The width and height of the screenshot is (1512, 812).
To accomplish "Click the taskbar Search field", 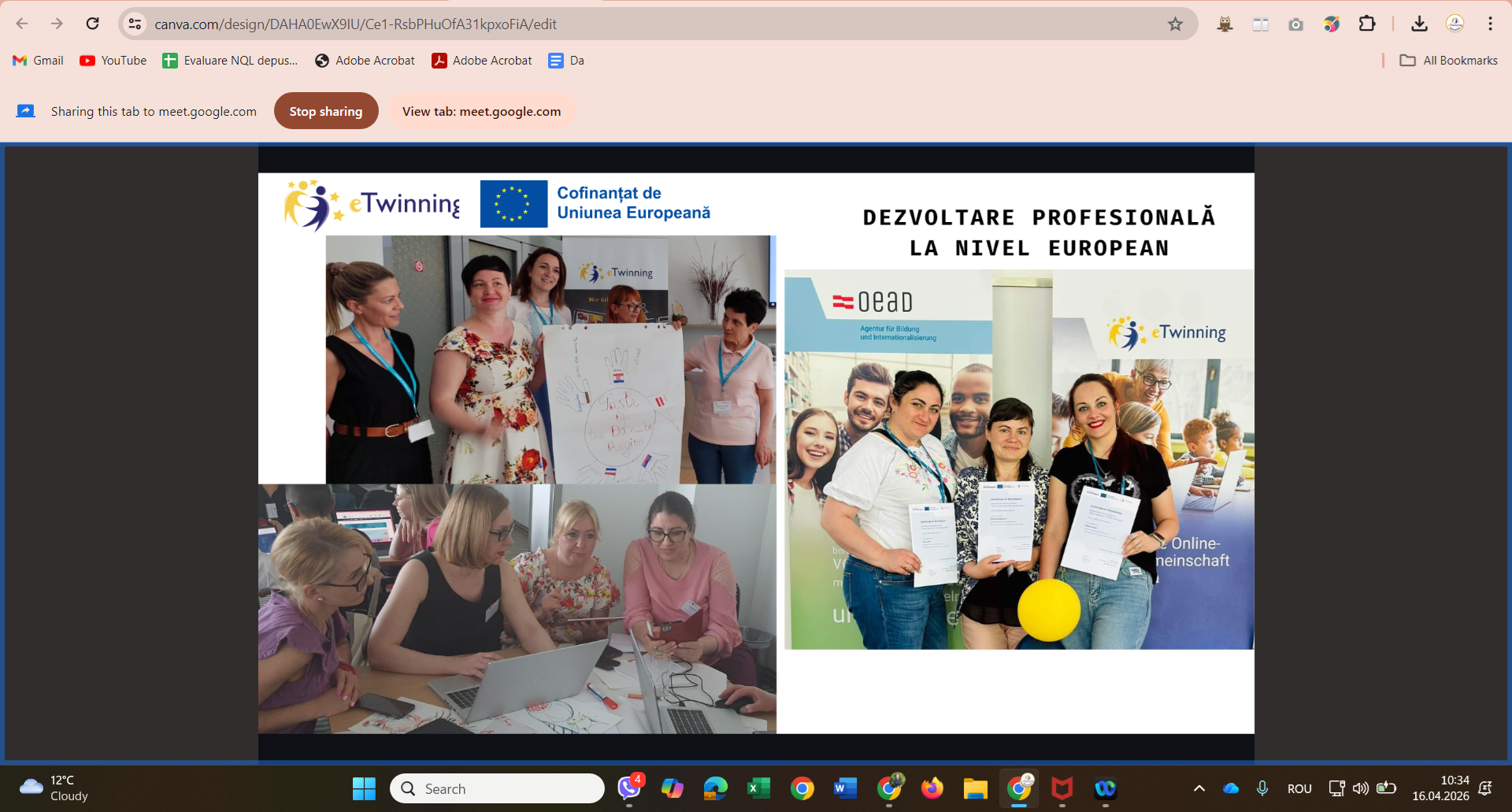I will click(497, 788).
